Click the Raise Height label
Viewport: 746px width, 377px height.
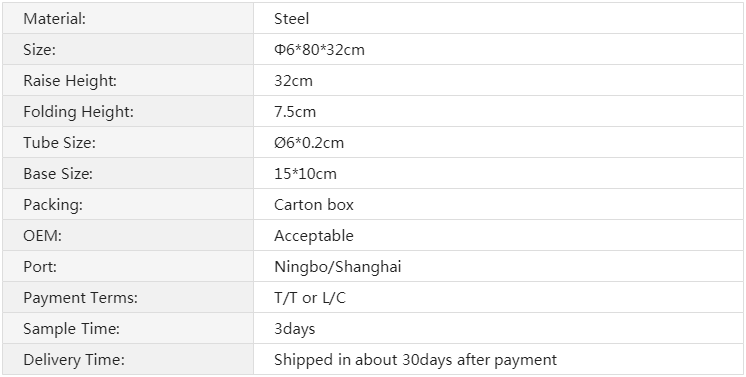click(x=70, y=80)
